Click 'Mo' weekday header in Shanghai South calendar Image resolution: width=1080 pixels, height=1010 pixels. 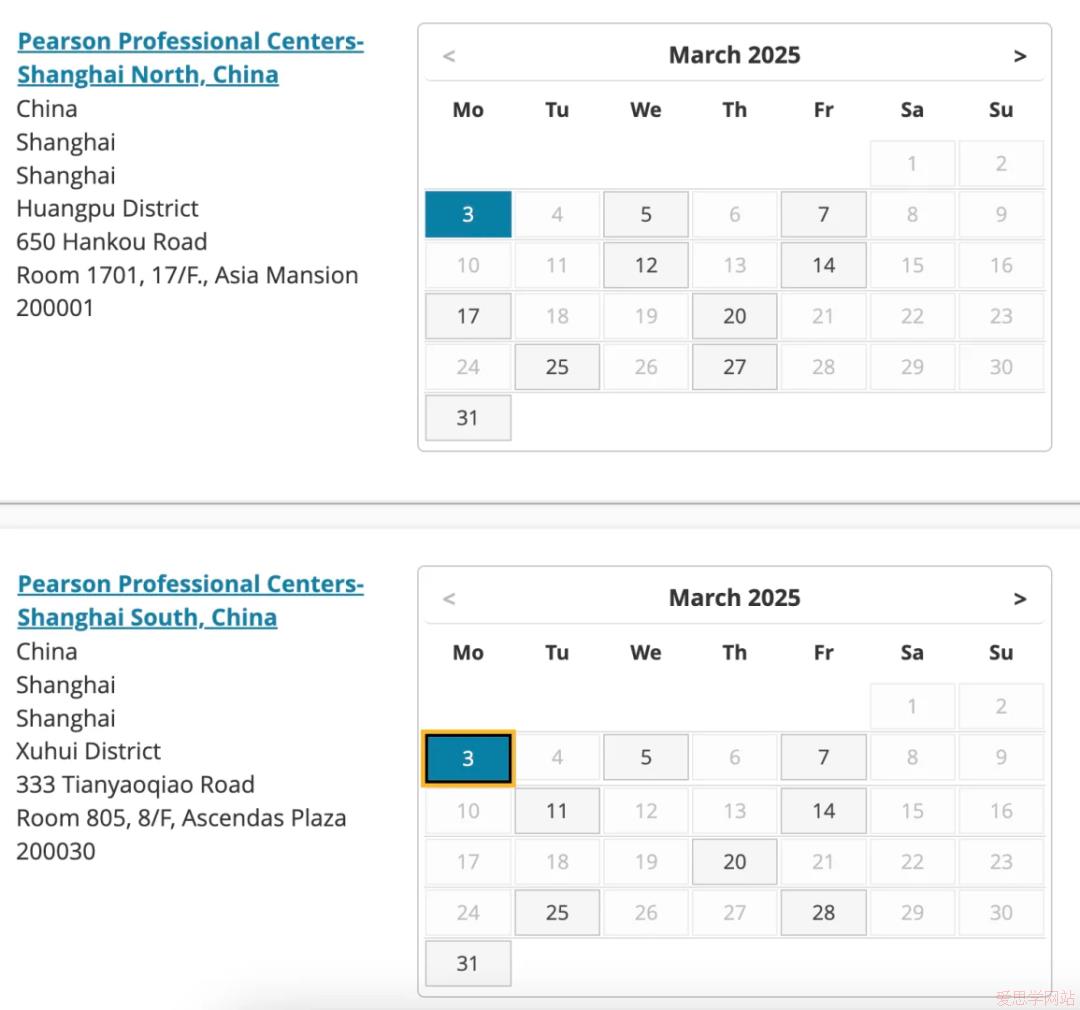(468, 653)
